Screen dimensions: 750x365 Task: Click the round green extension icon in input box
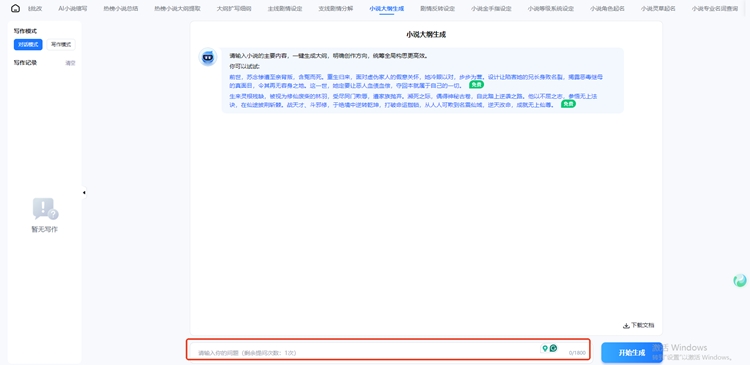click(553, 348)
